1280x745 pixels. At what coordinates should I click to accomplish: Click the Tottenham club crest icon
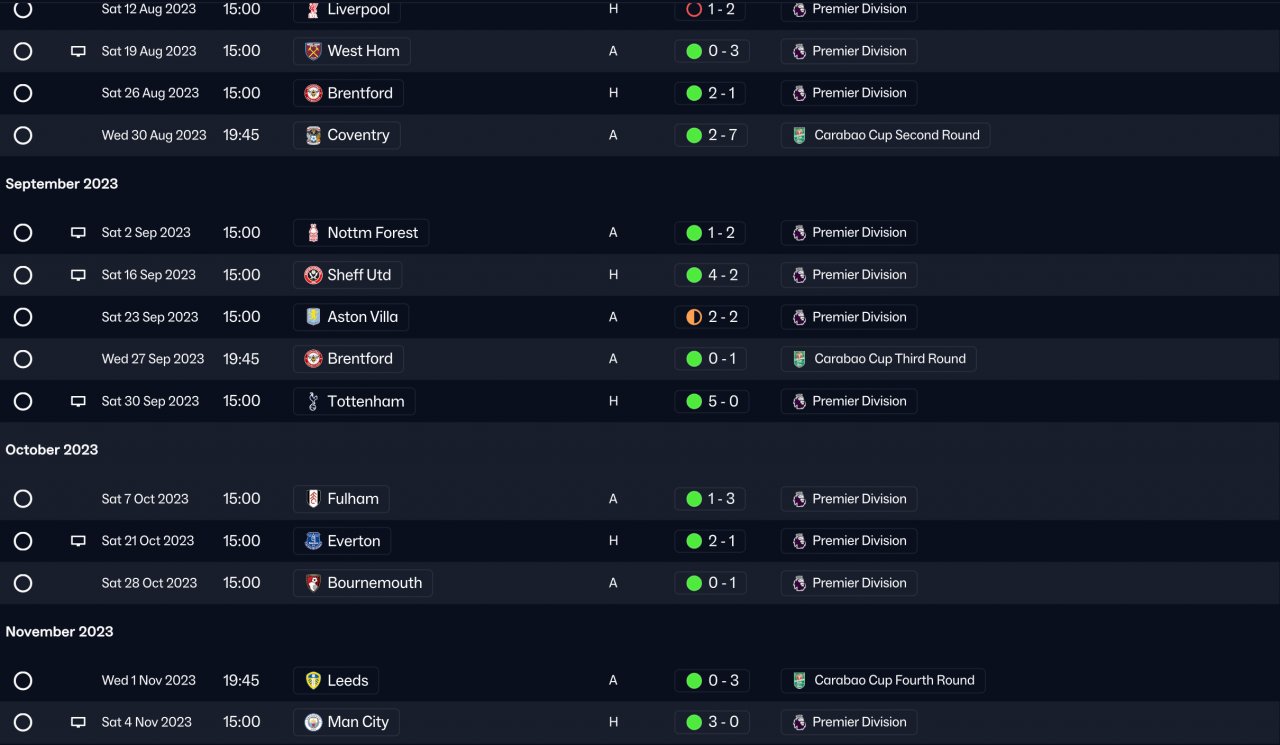[x=313, y=401]
